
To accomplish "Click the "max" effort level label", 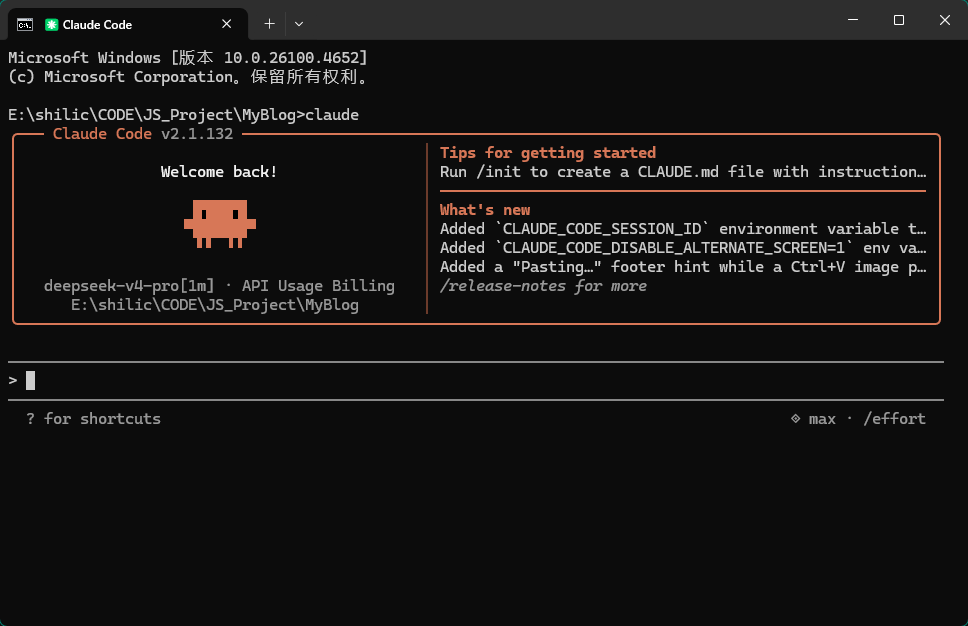I will (x=822, y=419).
